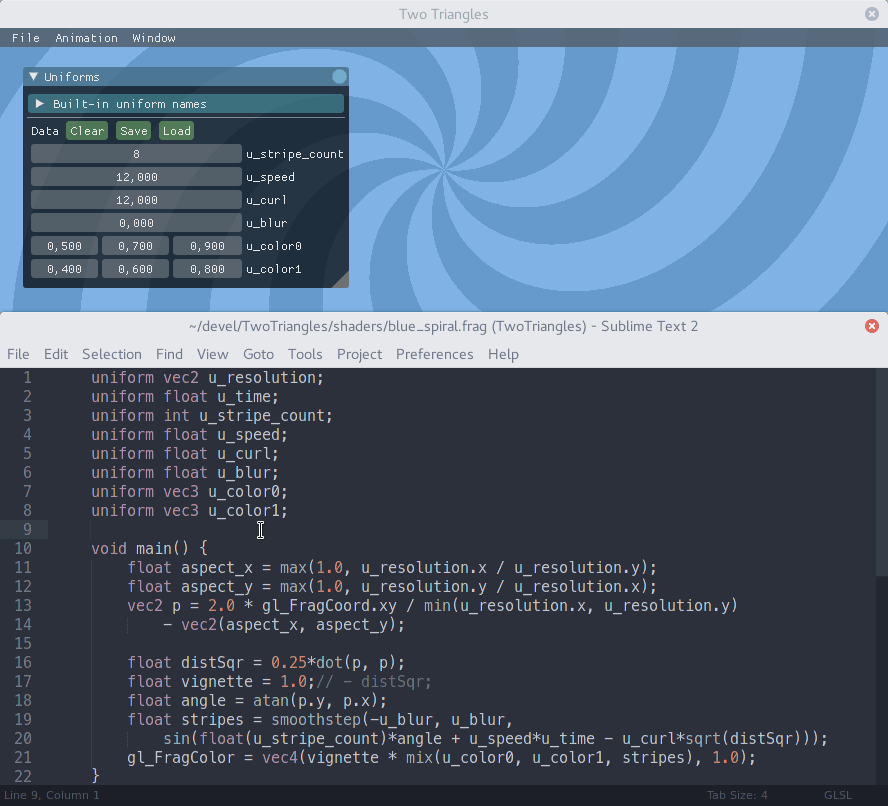Click the u_stripe_count label in Uniforms panel
Viewport: 888px width, 806px height.
click(x=294, y=154)
